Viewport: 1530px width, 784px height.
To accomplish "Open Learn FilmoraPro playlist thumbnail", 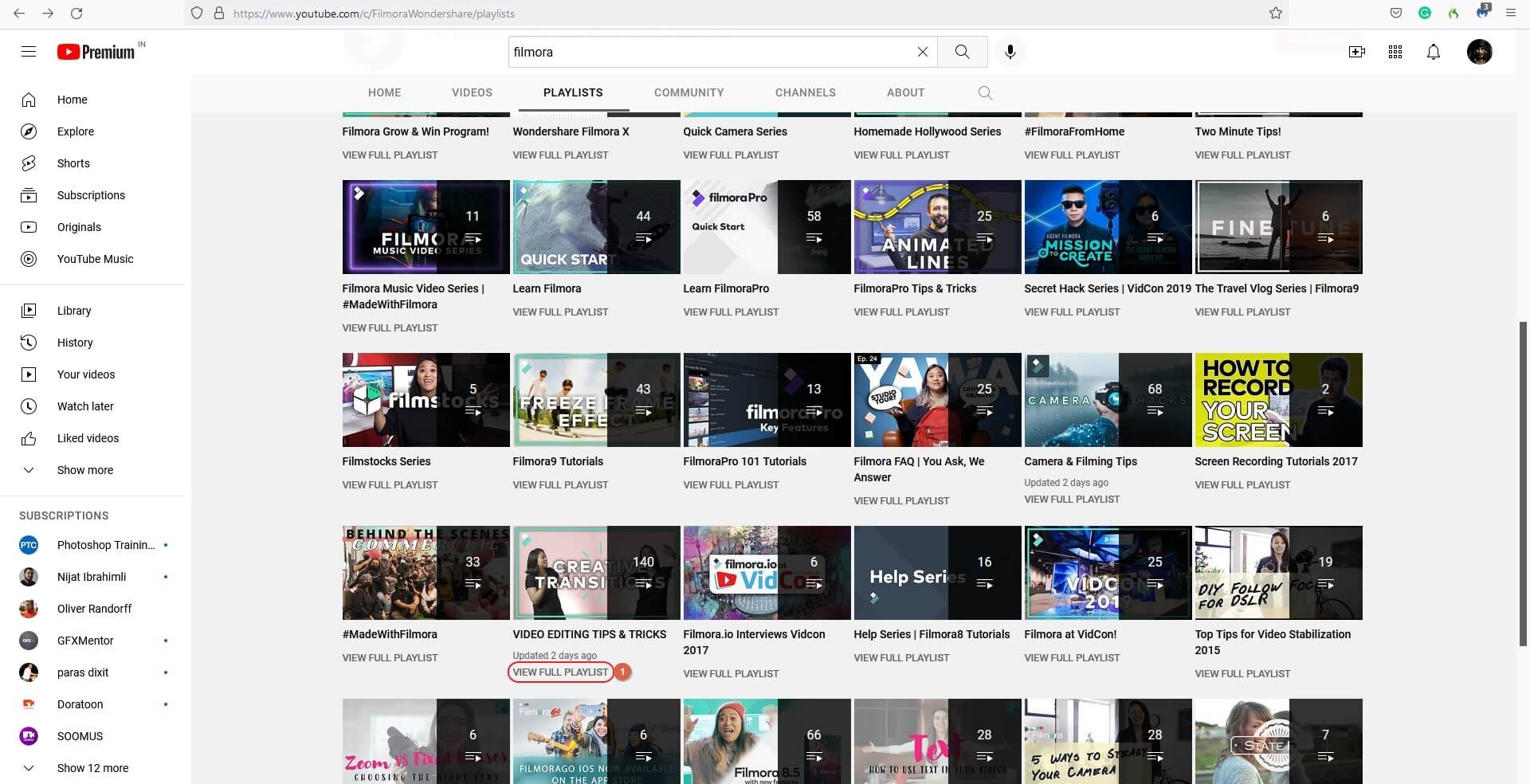I will point(767,227).
